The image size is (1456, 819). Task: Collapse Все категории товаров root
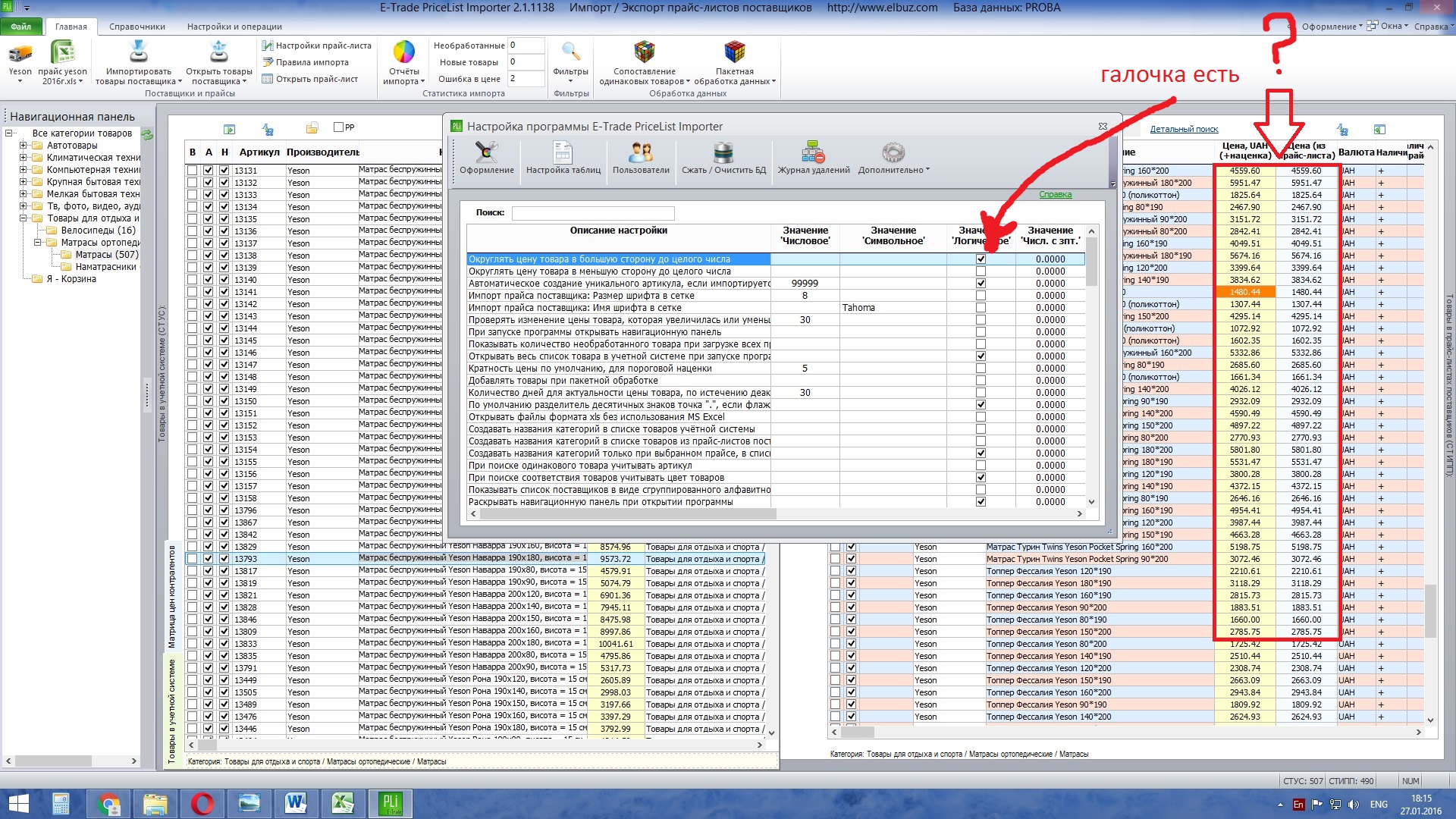click(9, 133)
